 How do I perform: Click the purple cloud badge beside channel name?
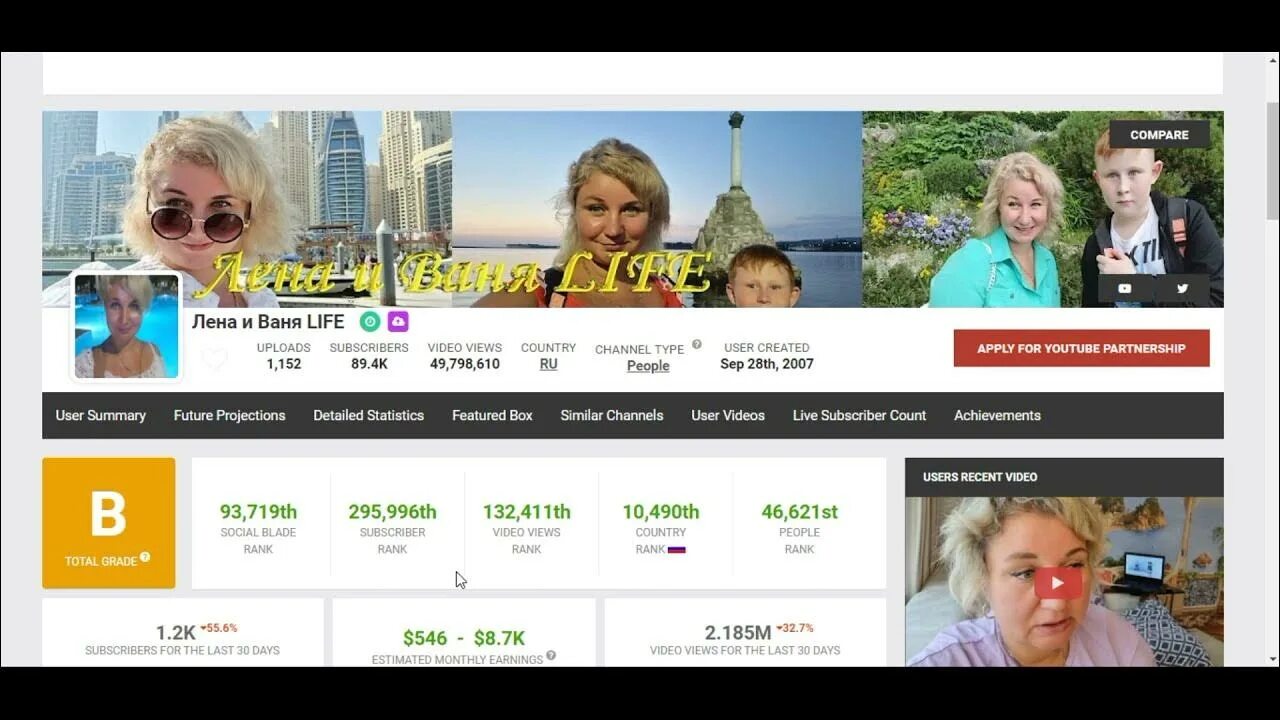(398, 322)
